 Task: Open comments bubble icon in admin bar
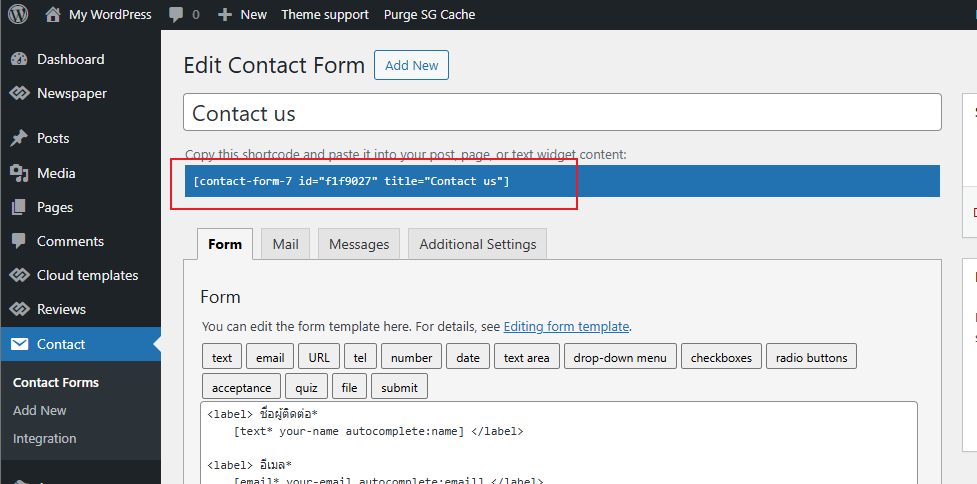click(176, 14)
